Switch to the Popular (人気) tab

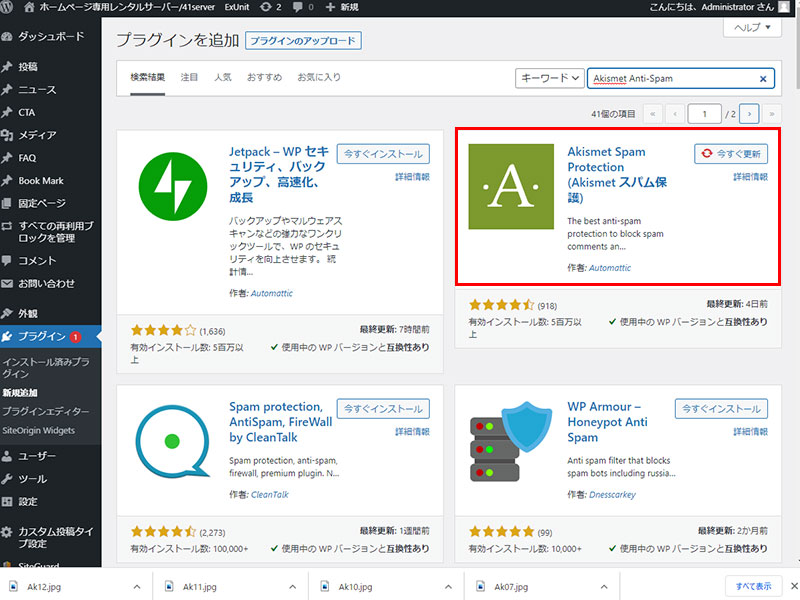point(222,77)
